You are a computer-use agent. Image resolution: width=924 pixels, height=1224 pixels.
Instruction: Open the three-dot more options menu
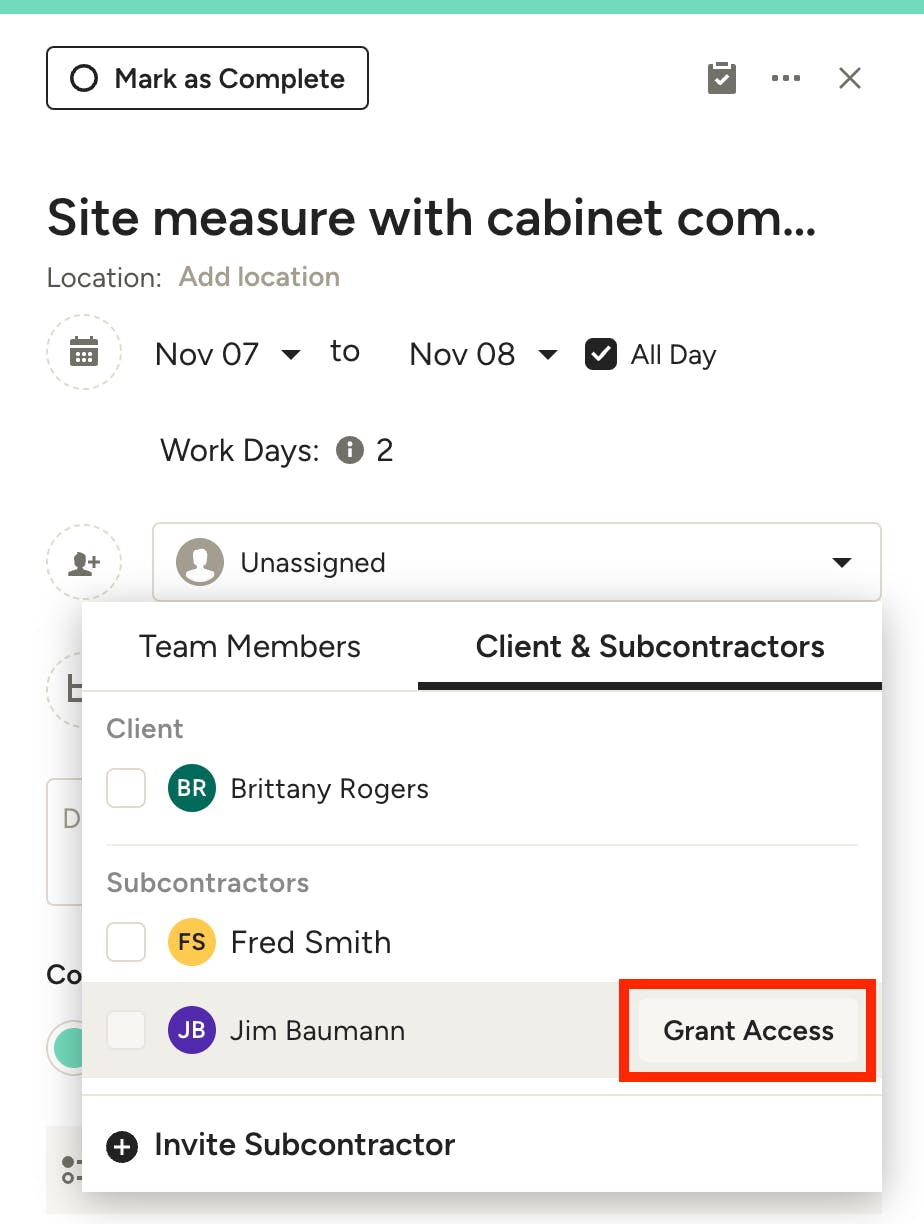[786, 79]
